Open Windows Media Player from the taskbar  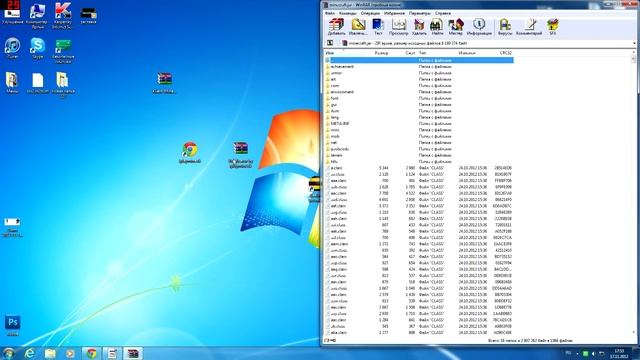tap(70, 353)
